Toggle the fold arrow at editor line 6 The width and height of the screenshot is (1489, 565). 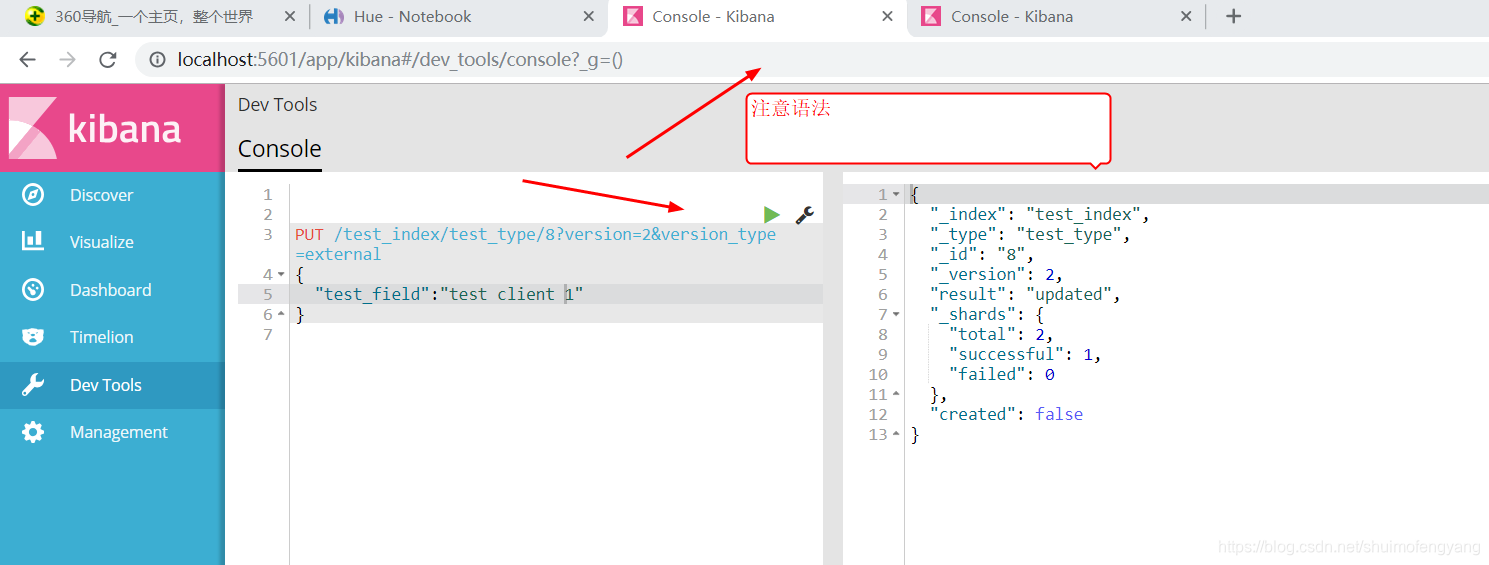pyautogui.click(x=282, y=314)
